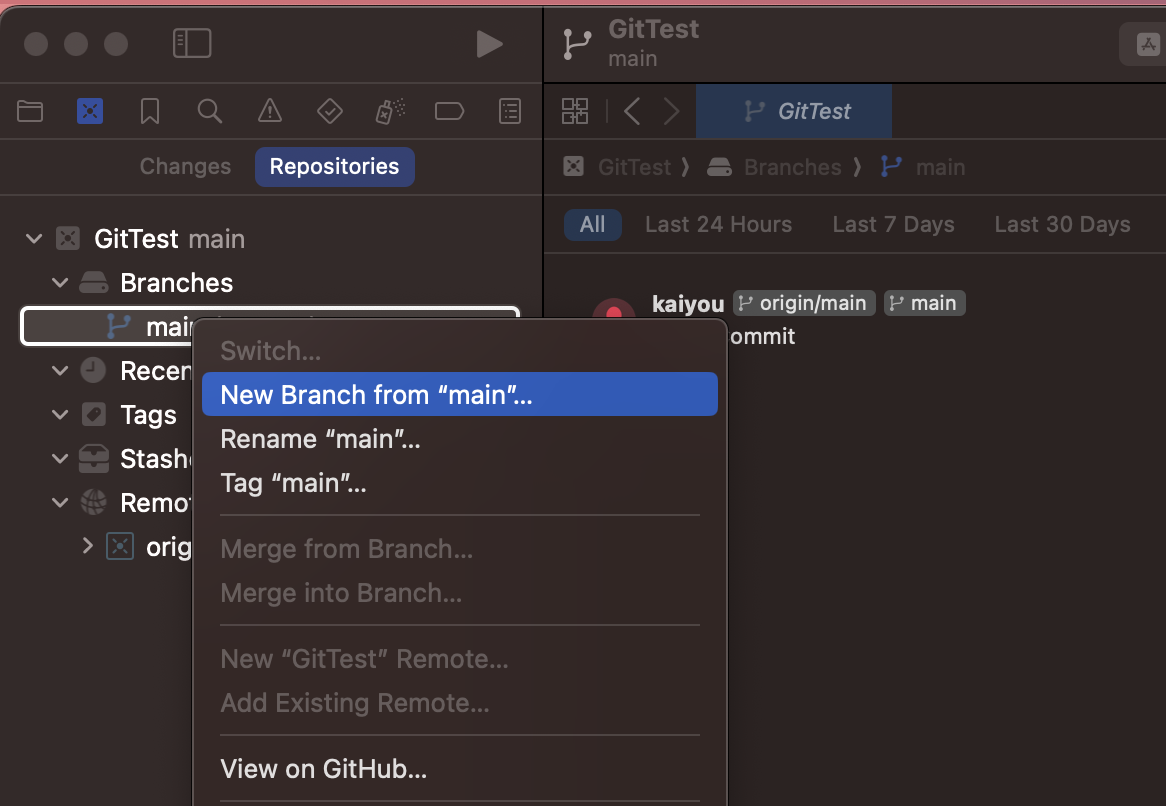
Task: Toggle the left sidebar visibility
Action: pos(191,43)
